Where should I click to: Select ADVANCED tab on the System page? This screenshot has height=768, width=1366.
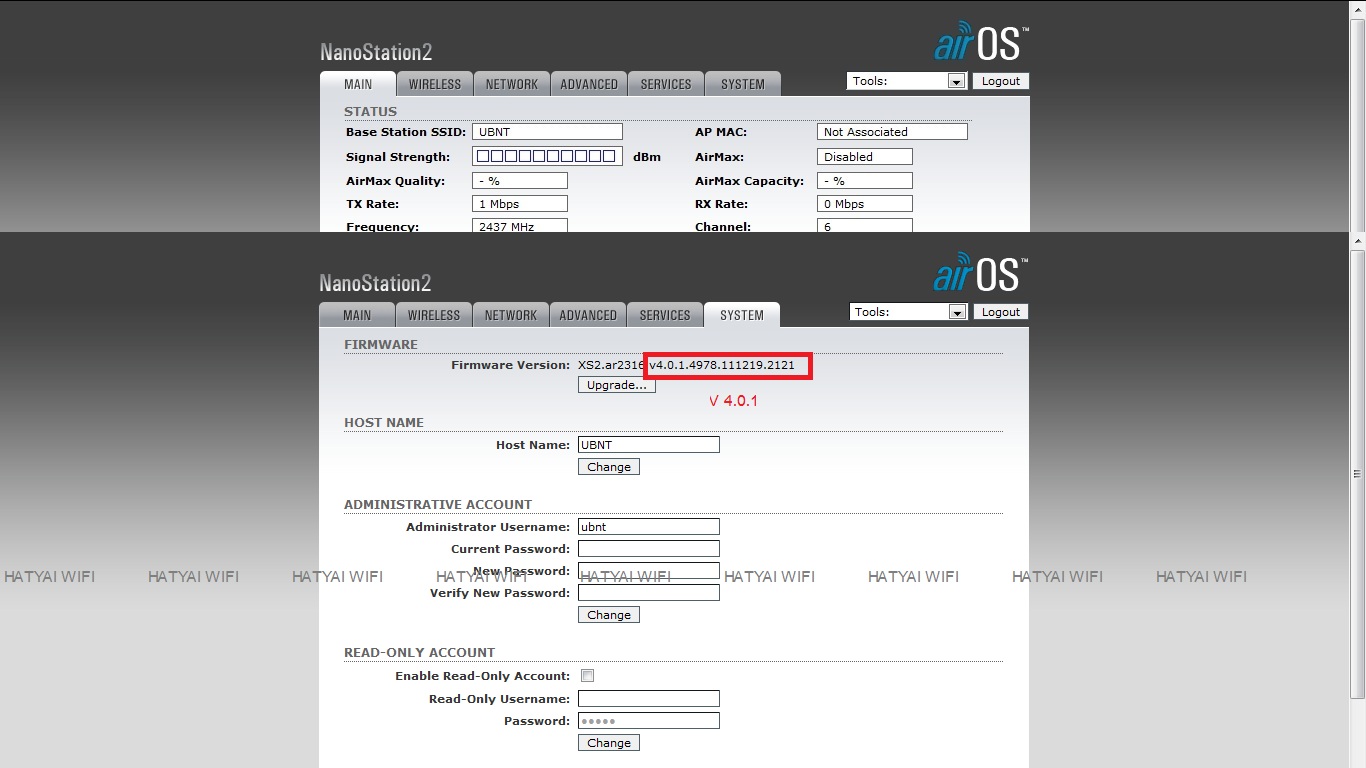[x=588, y=315]
